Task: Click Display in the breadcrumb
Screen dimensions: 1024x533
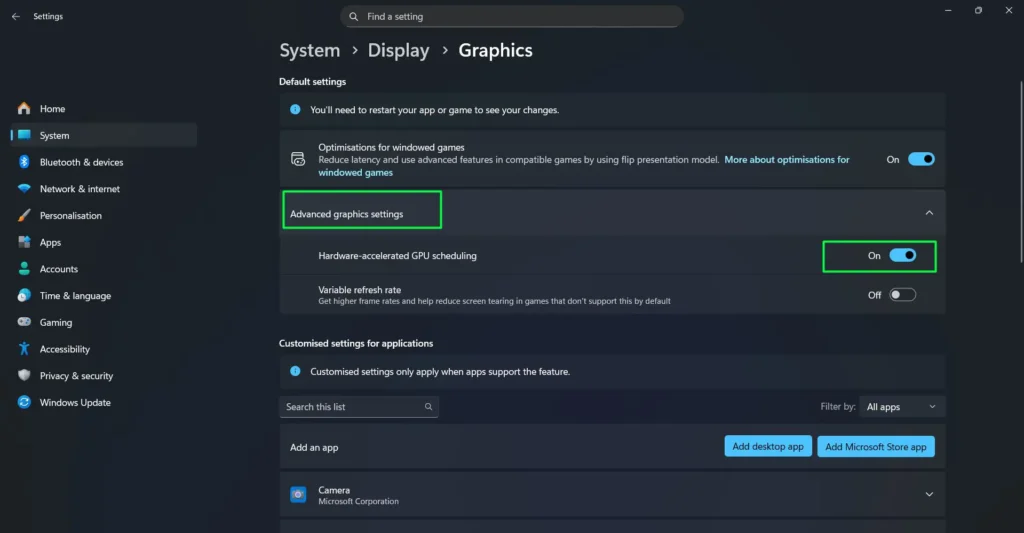Action: click(398, 50)
